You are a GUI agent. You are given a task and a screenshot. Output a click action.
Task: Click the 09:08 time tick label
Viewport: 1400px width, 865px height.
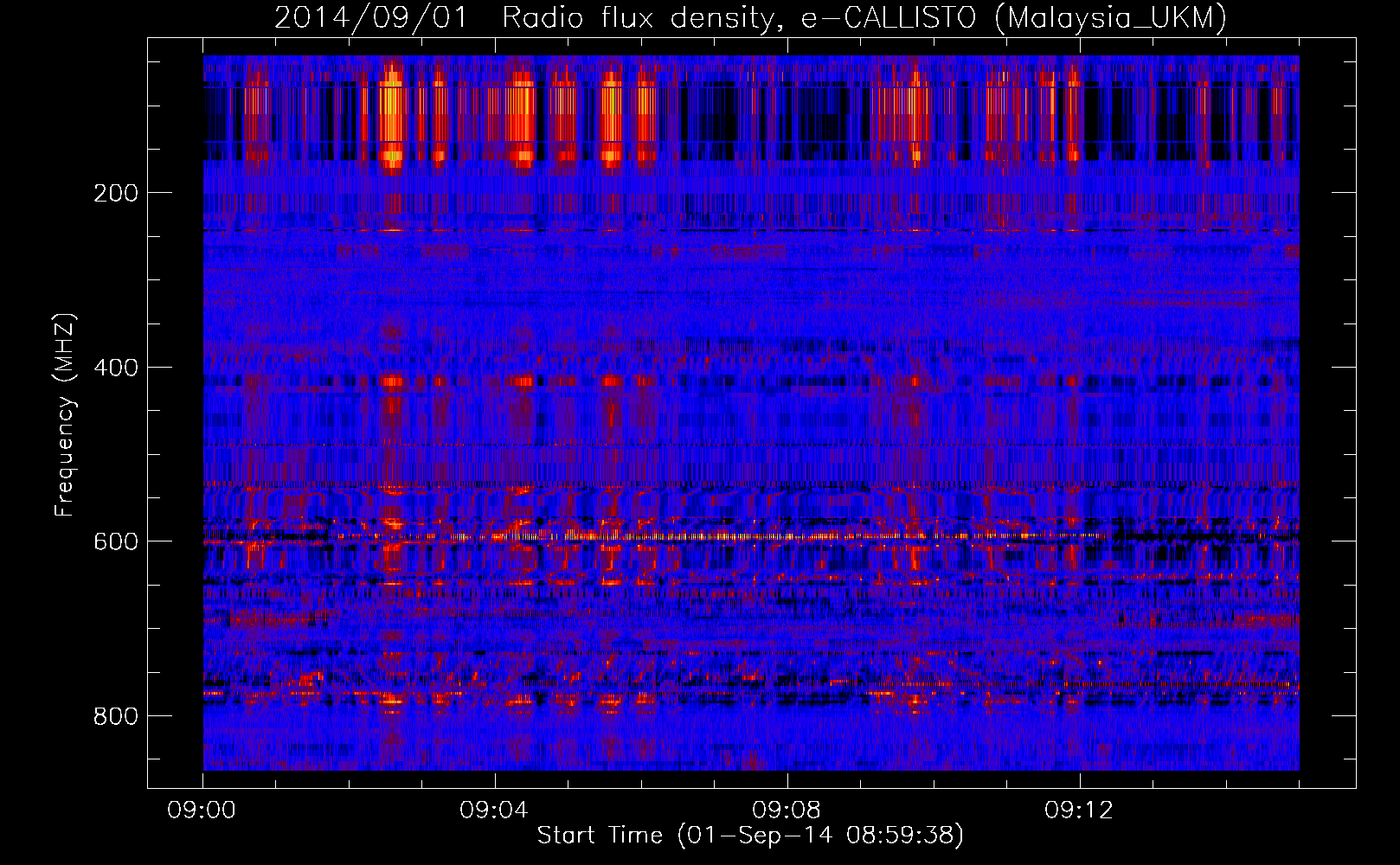(x=787, y=811)
